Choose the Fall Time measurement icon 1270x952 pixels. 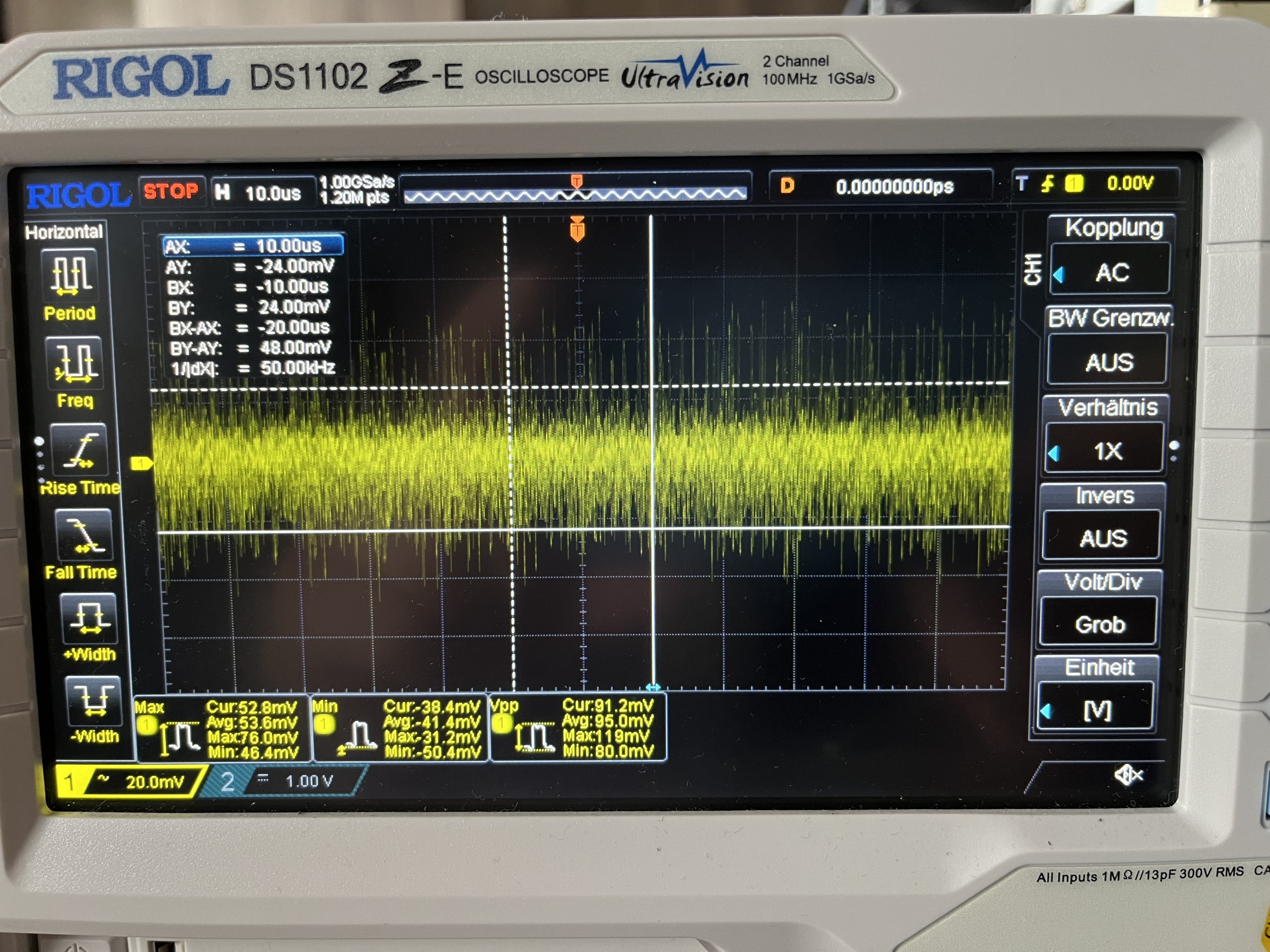tap(84, 535)
